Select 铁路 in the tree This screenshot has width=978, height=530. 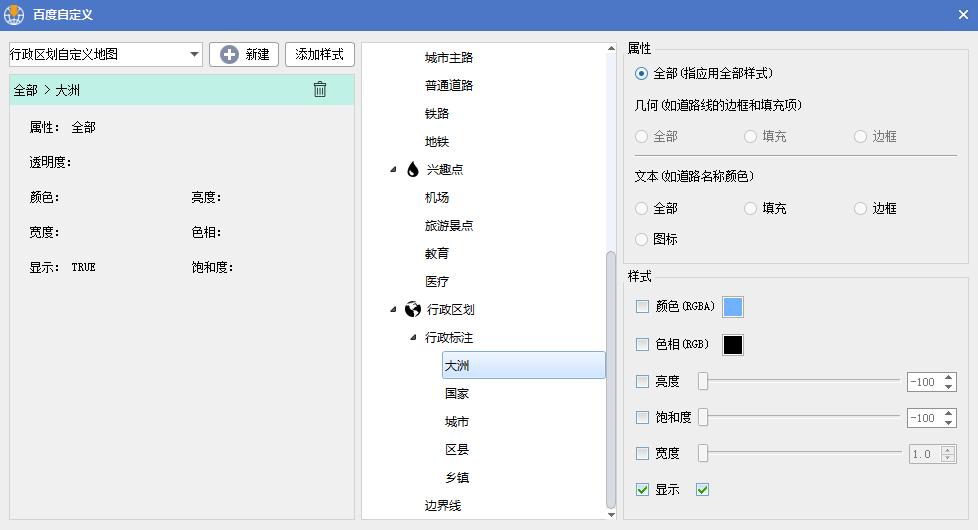(x=437, y=113)
